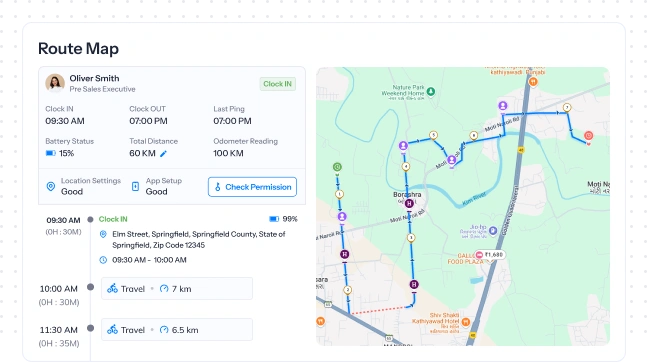Click the App Setup phone icon
This screenshot has height=362, width=647.
[135, 187]
